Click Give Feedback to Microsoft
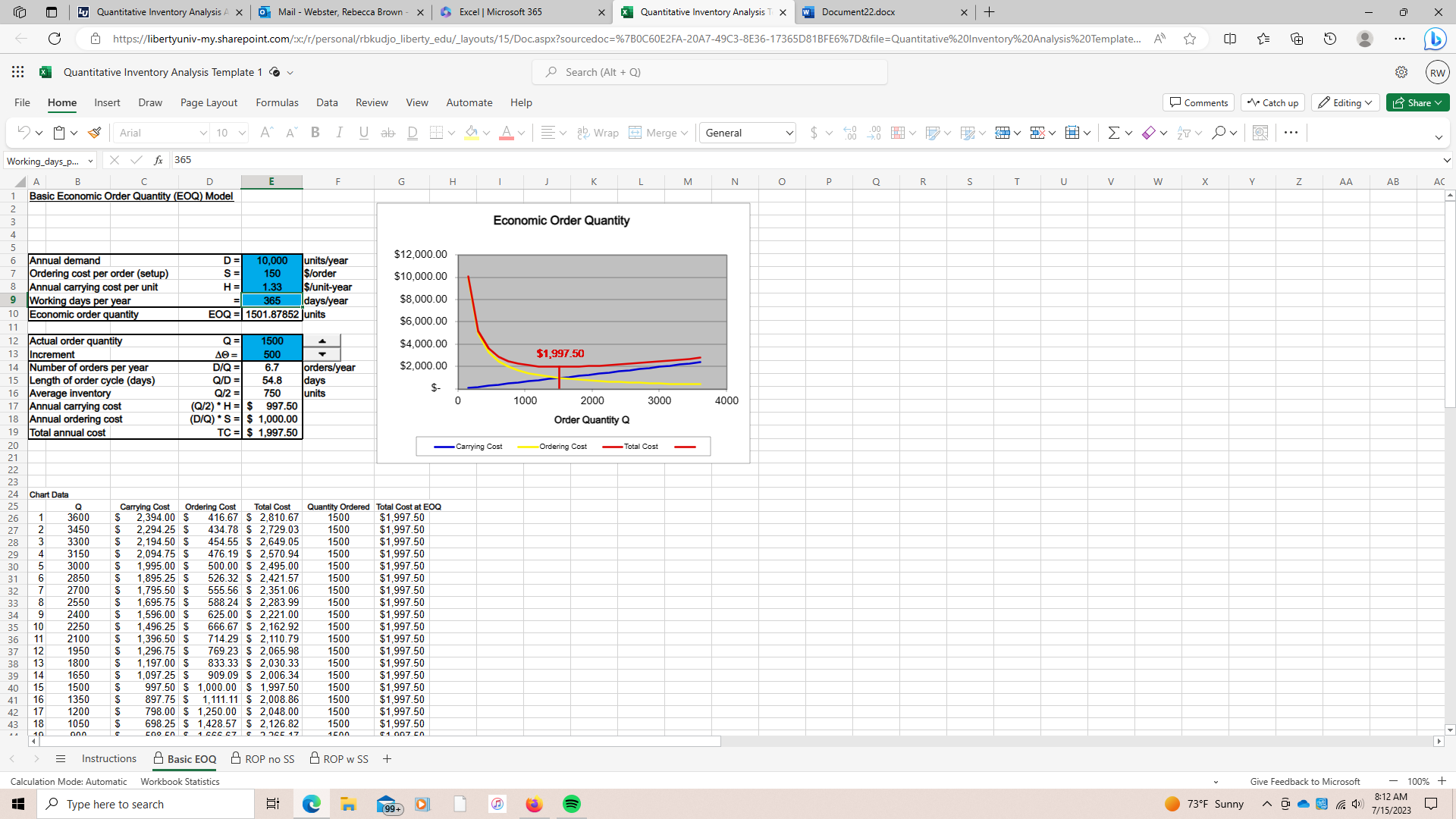 click(x=1305, y=782)
